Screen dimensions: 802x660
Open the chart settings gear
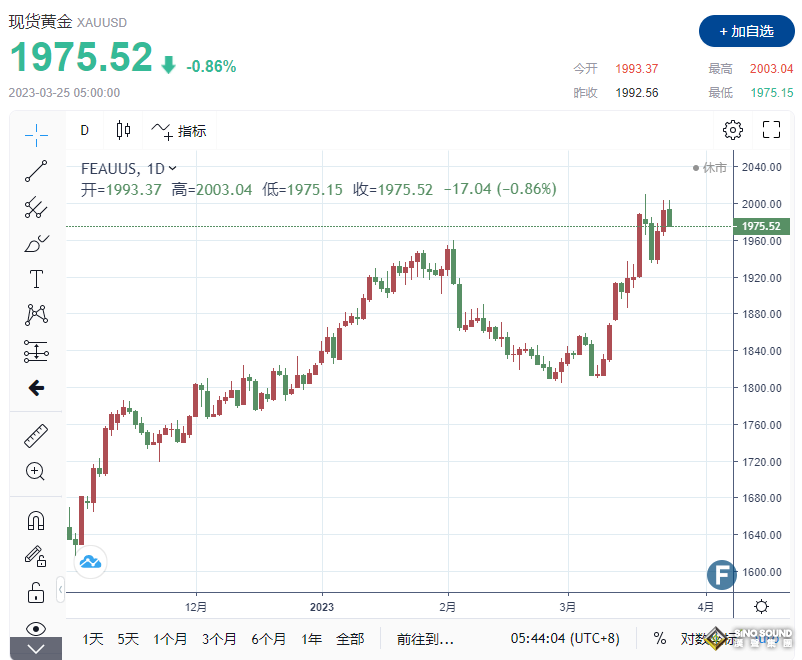tap(733, 130)
